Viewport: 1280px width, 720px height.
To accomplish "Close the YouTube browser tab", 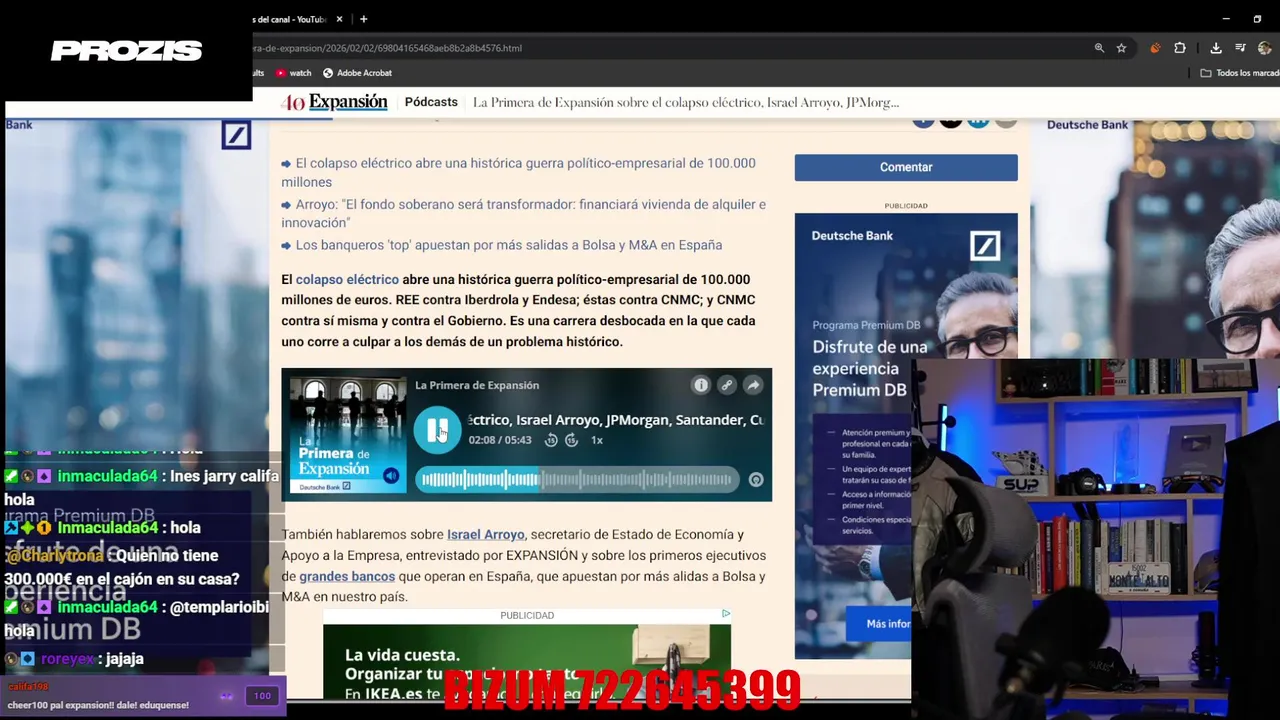I will coord(339,19).
